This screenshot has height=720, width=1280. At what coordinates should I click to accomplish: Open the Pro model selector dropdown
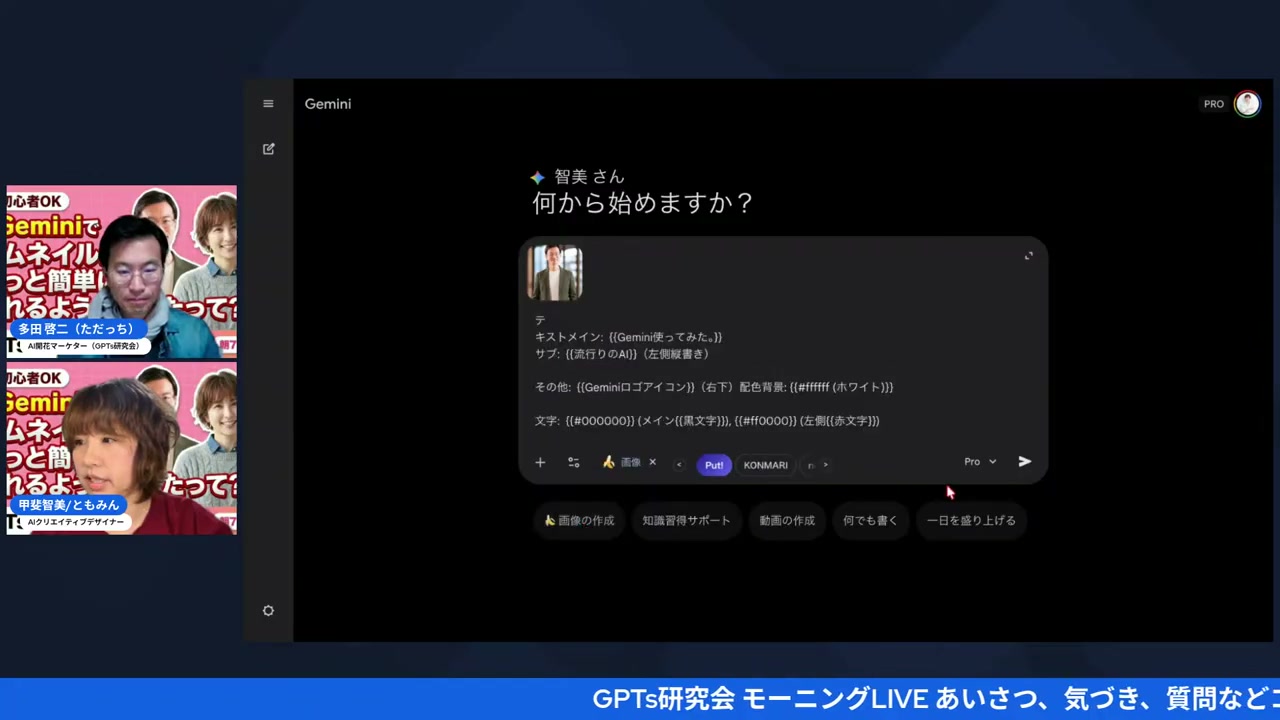pyautogui.click(x=979, y=461)
